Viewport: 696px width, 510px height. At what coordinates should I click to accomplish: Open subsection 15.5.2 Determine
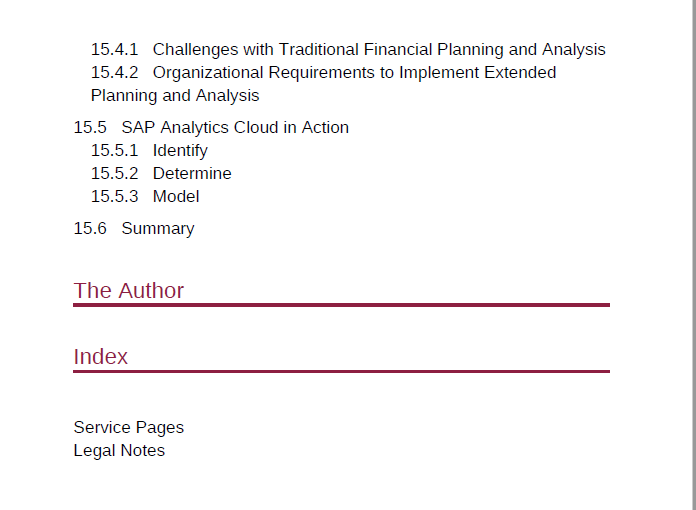(x=161, y=174)
